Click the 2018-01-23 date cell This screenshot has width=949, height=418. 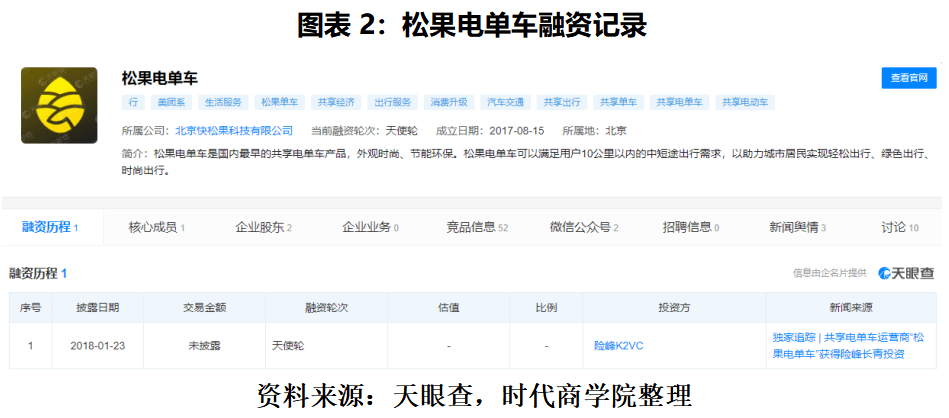[x=98, y=346]
